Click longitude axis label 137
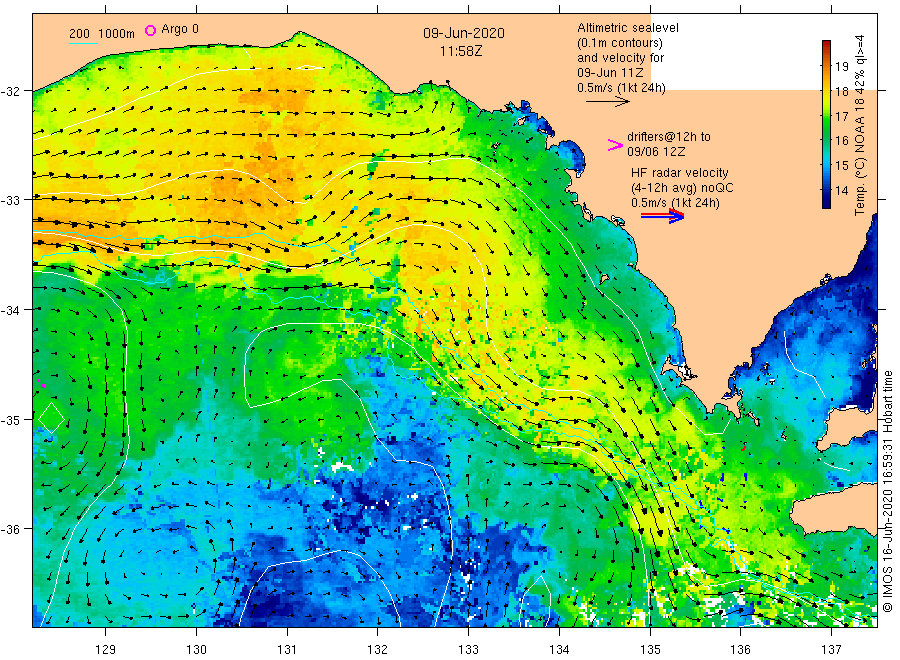 (x=831, y=650)
